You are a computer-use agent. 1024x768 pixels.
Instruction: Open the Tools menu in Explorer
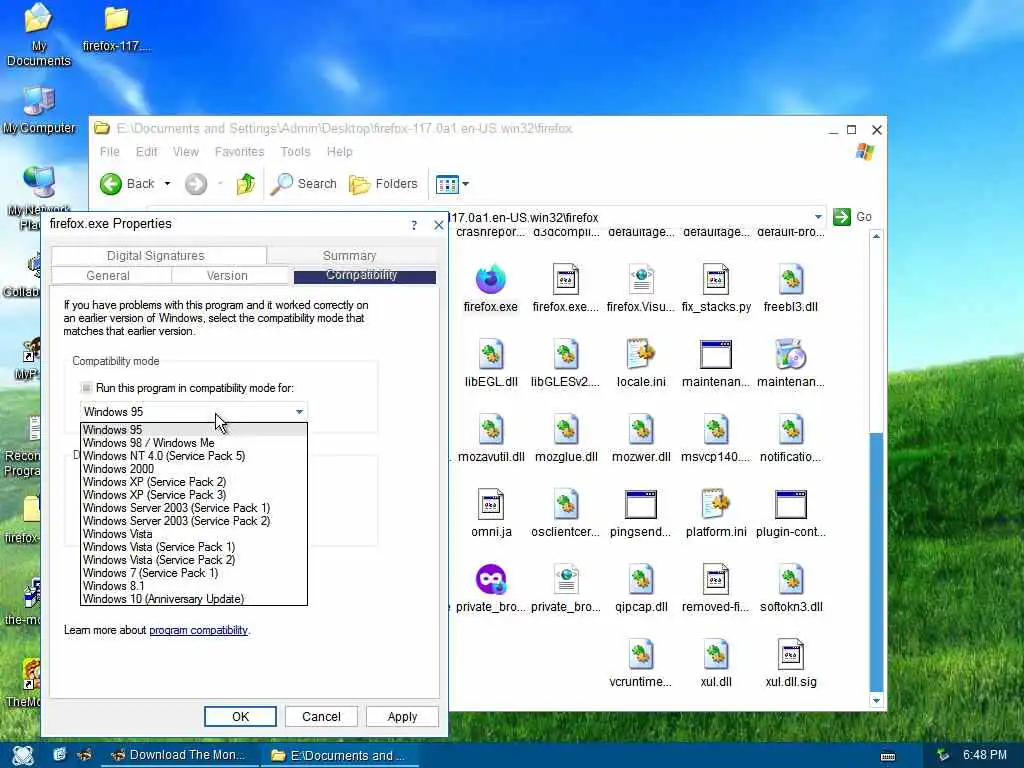click(295, 152)
